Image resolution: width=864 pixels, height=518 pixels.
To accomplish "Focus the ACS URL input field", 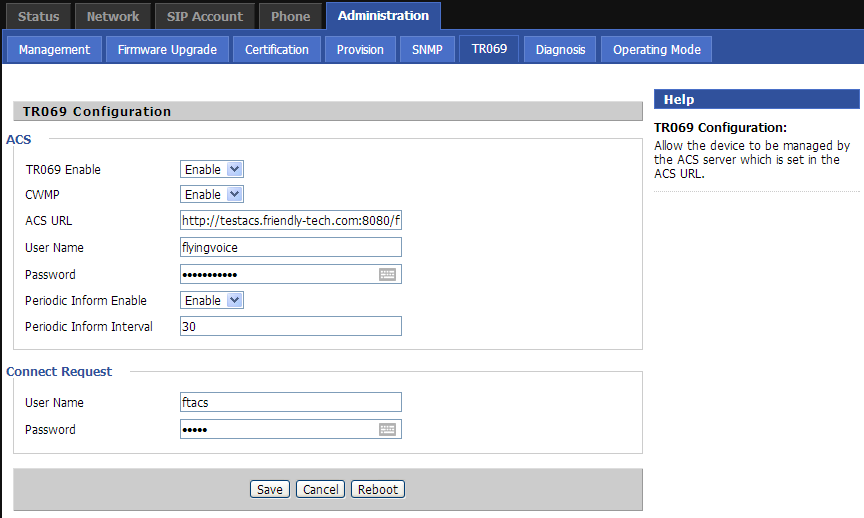I will (x=291, y=220).
